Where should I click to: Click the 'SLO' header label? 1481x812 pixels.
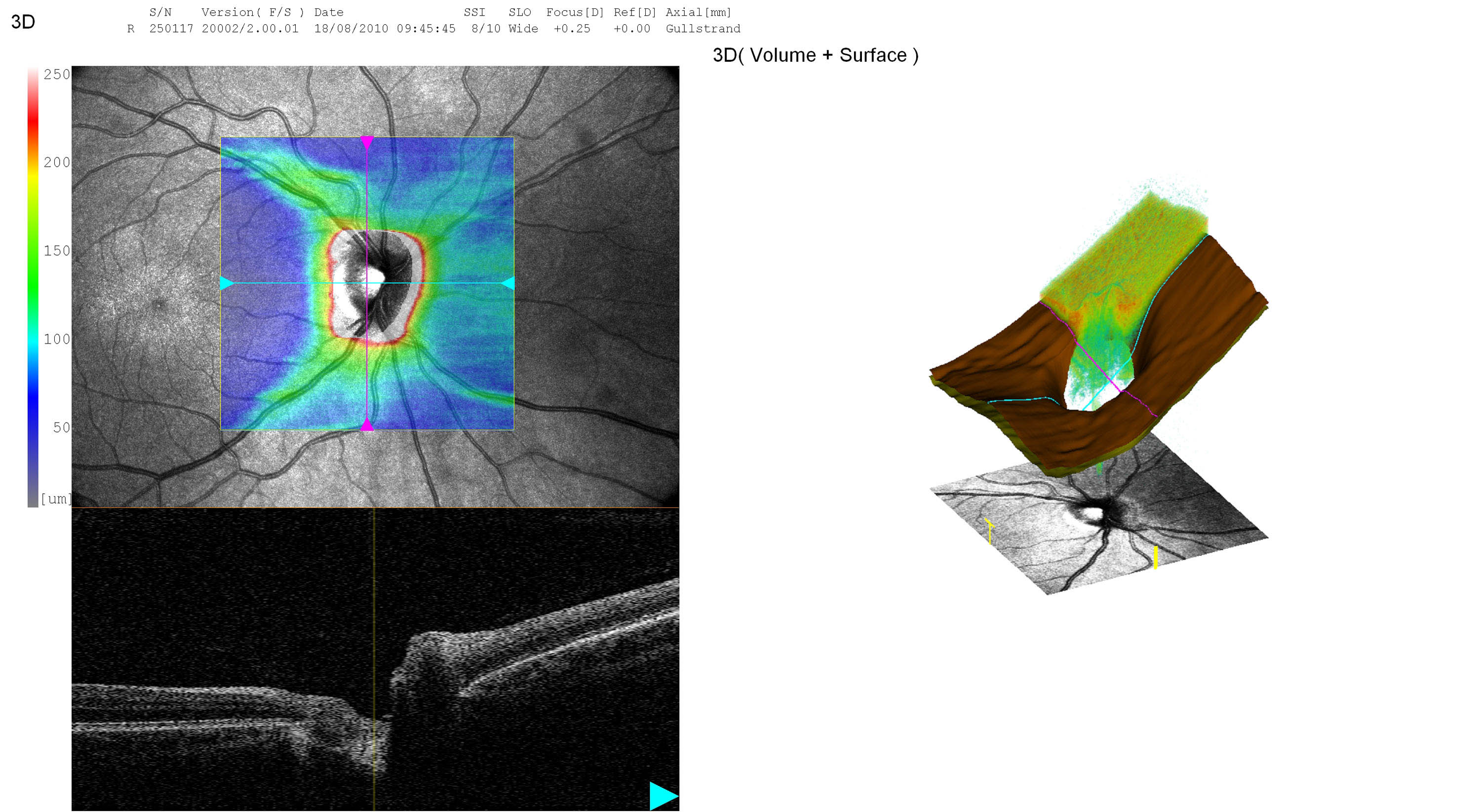pyautogui.click(x=520, y=12)
